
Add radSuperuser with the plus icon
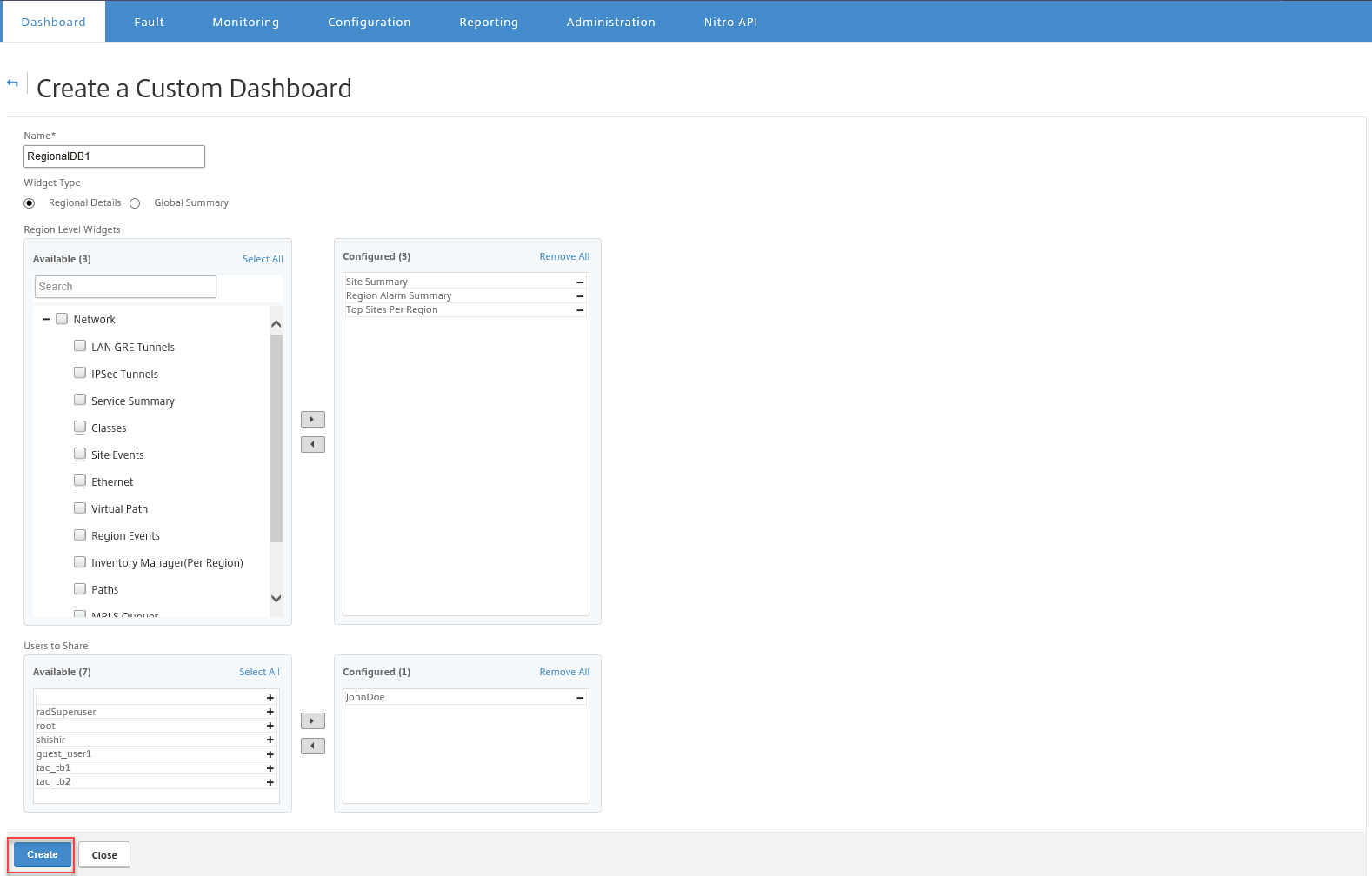click(x=270, y=712)
